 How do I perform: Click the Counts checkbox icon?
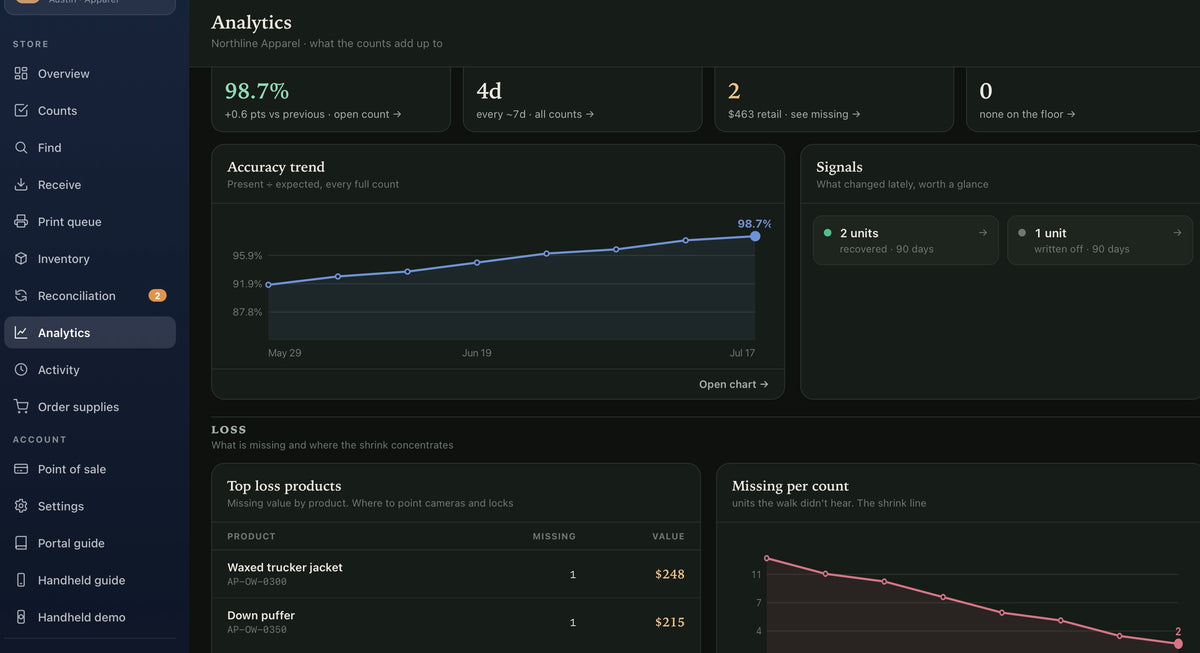[x=21, y=111]
